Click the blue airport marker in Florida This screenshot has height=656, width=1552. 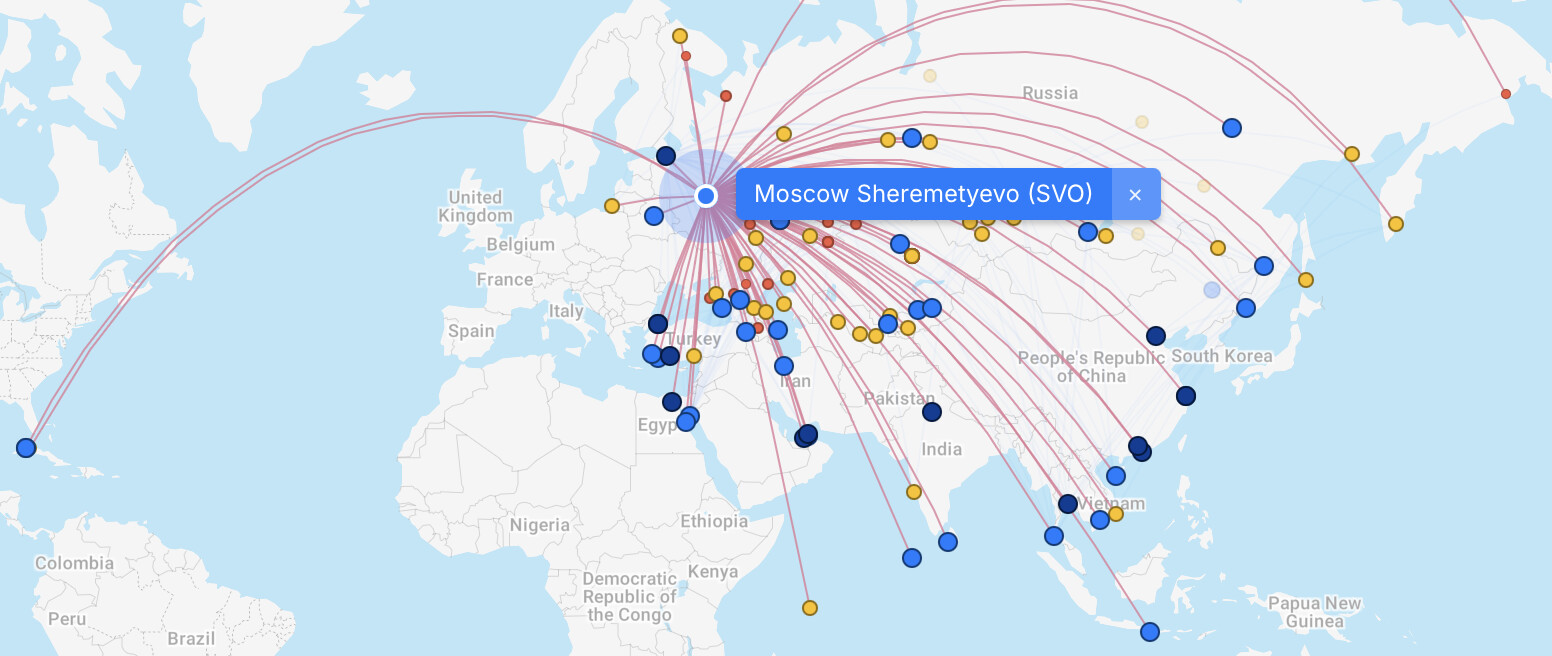26,448
